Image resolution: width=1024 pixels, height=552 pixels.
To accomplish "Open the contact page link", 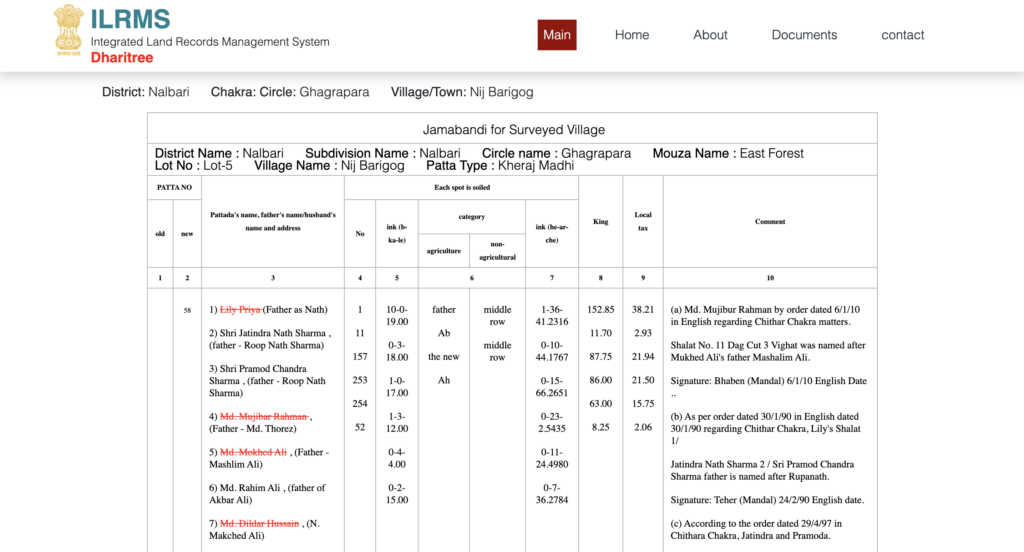I will pos(902,35).
